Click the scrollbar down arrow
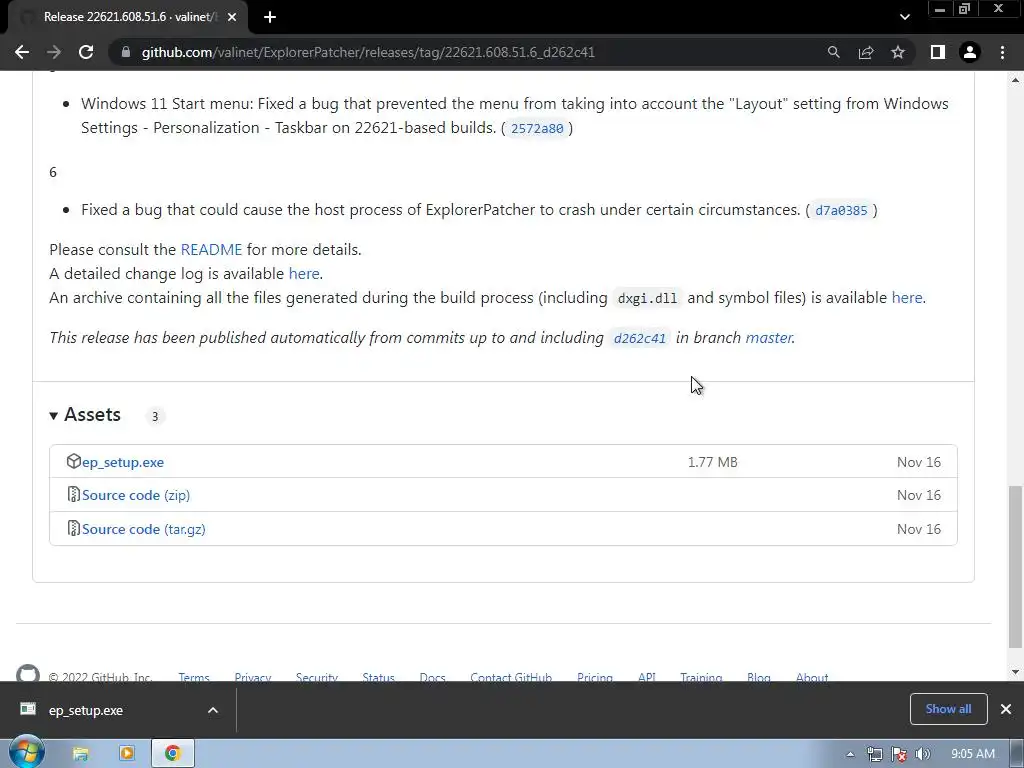The height and width of the screenshot is (768, 1024). point(1016,672)
